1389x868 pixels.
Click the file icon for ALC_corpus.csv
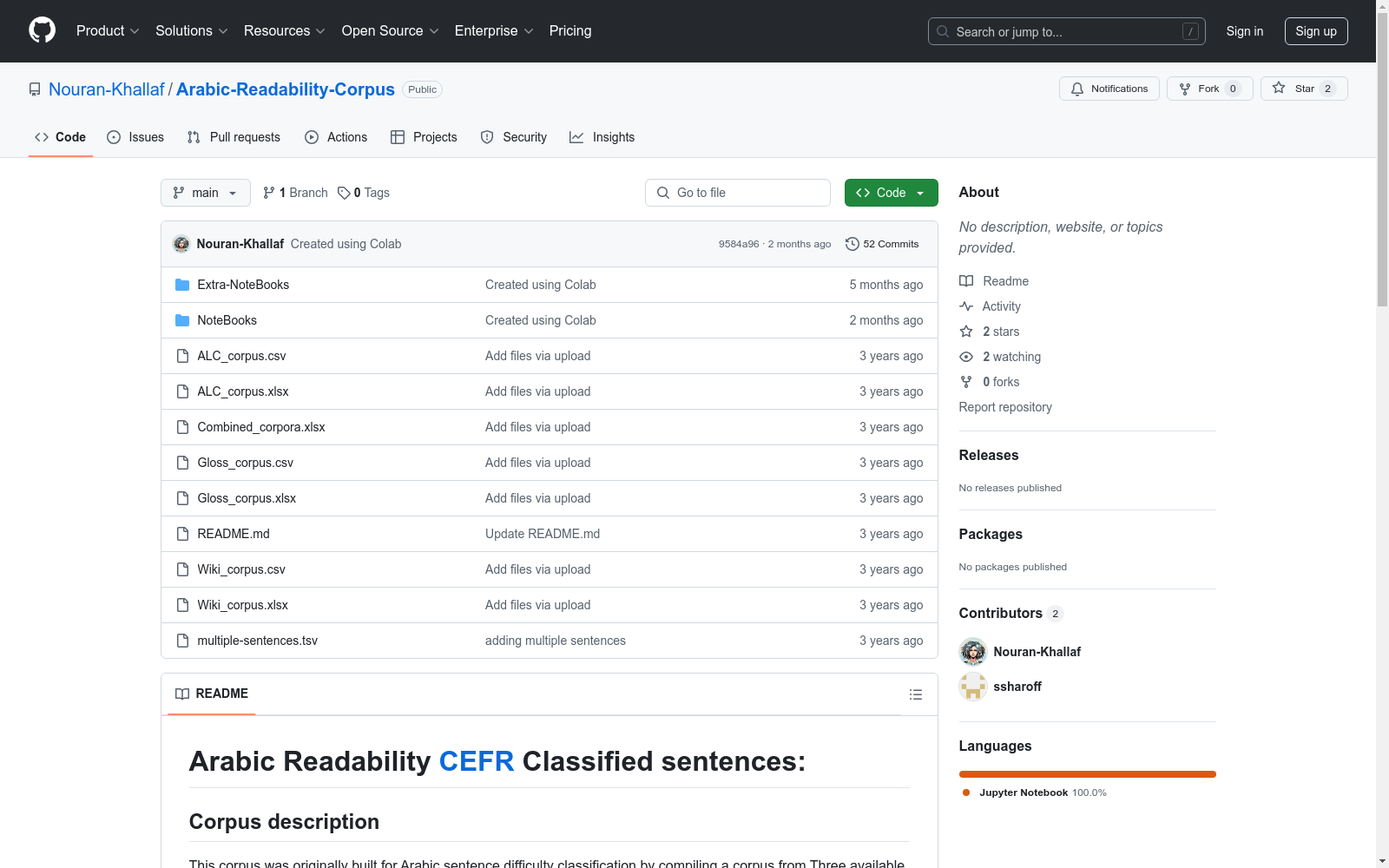click(182, 356)
